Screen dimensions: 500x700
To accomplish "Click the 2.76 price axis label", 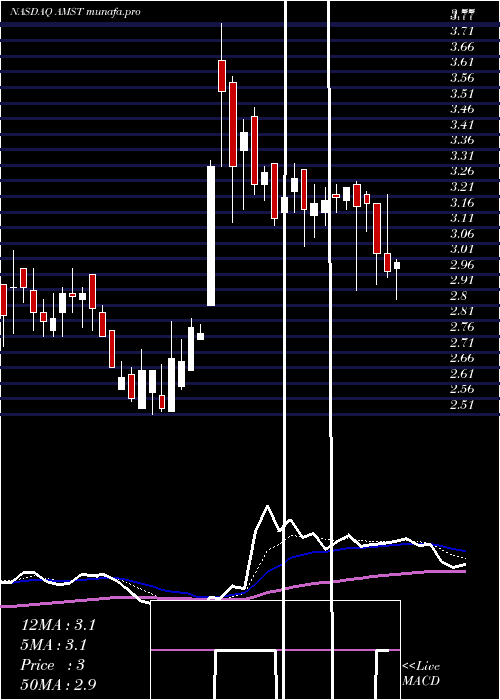I will pos(462,327).
